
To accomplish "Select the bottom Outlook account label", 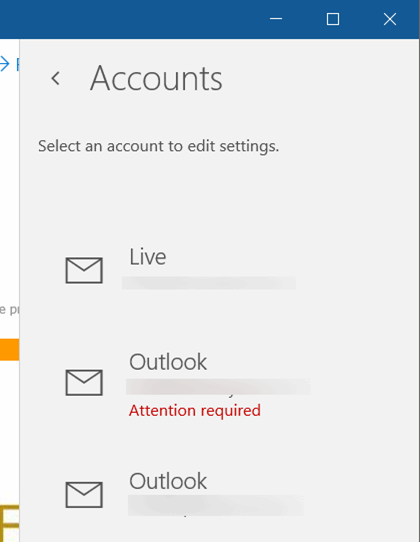I will [x=168, y=481].
